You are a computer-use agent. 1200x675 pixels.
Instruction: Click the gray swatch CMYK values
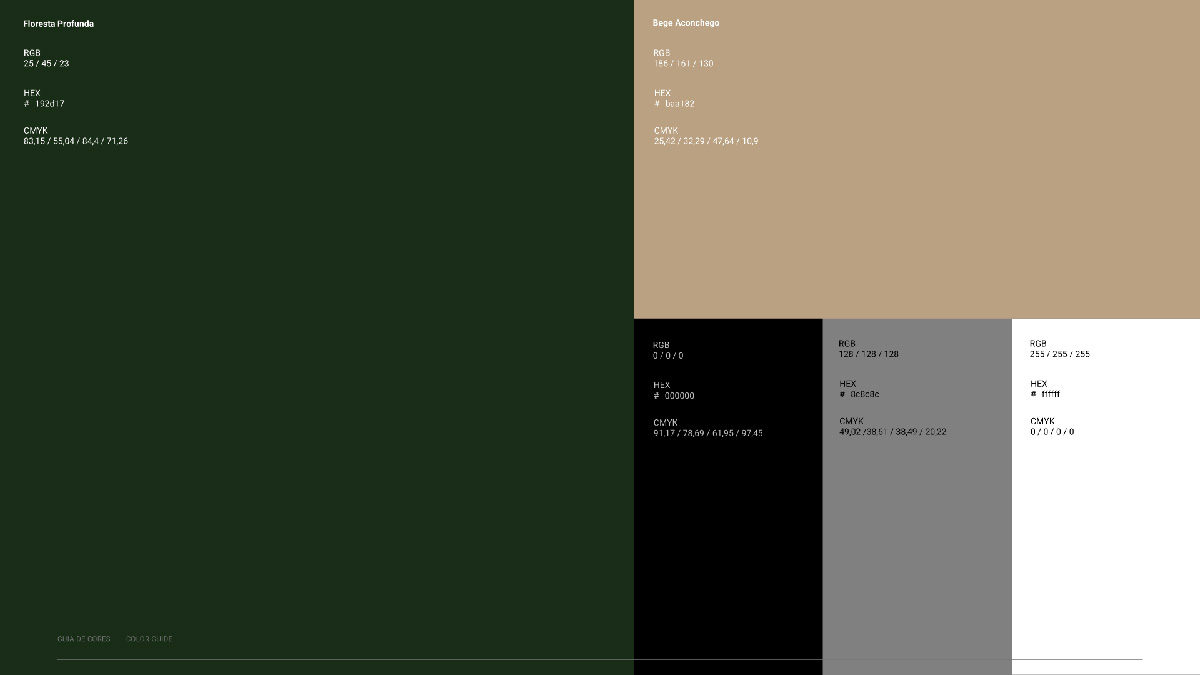tap(893, 432)
